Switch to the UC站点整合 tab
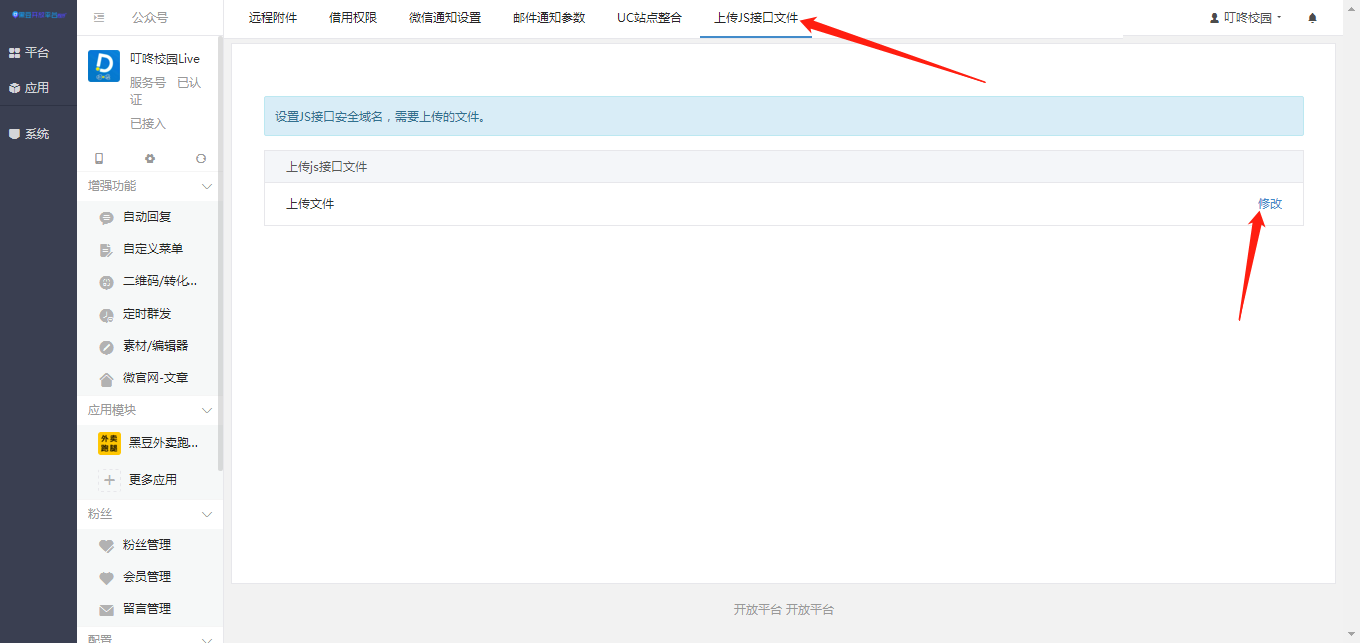The height and width of the screenshot is (643, 1360). [x=650, y=18]
